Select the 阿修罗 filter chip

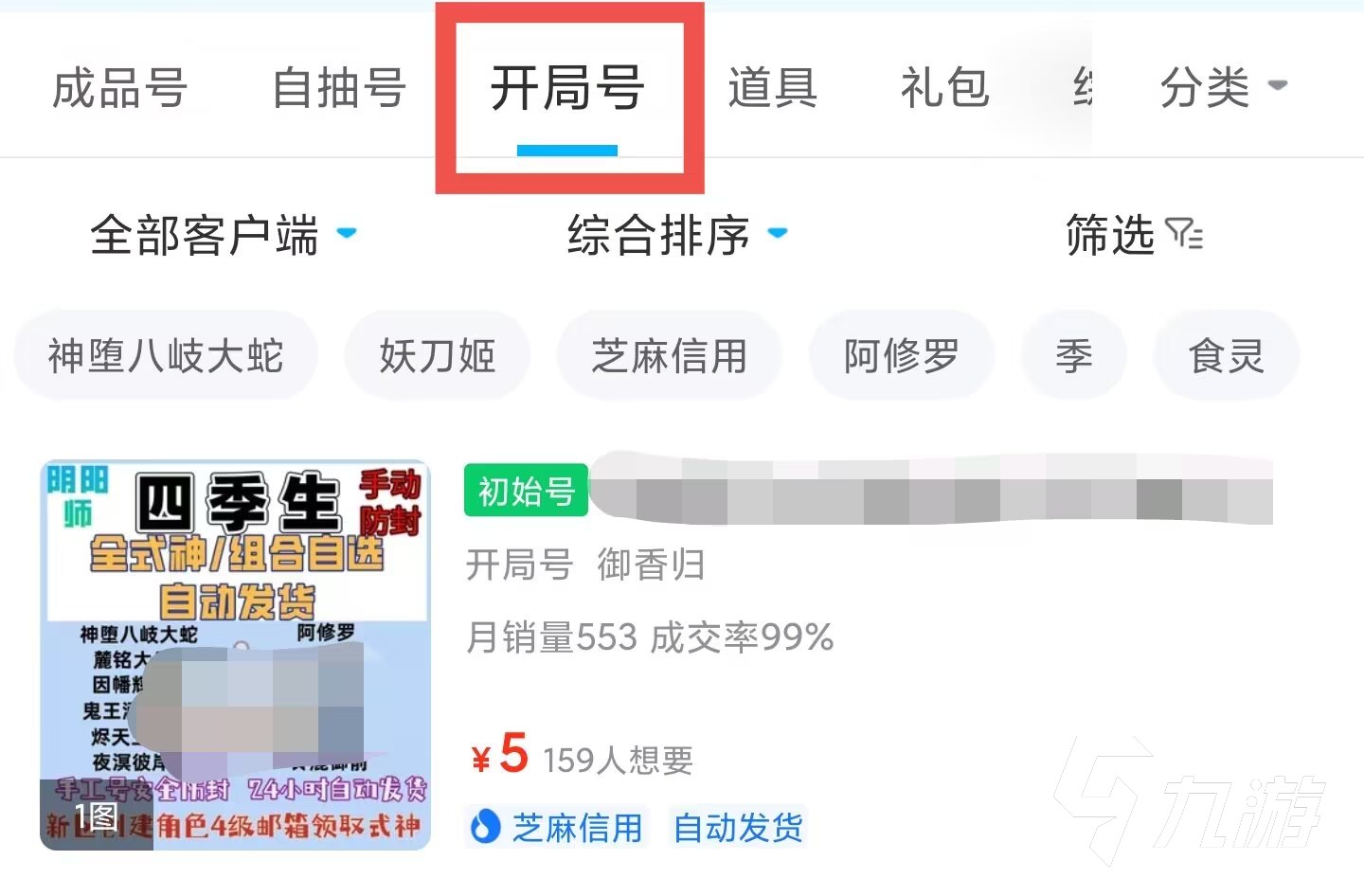(901, 356)
